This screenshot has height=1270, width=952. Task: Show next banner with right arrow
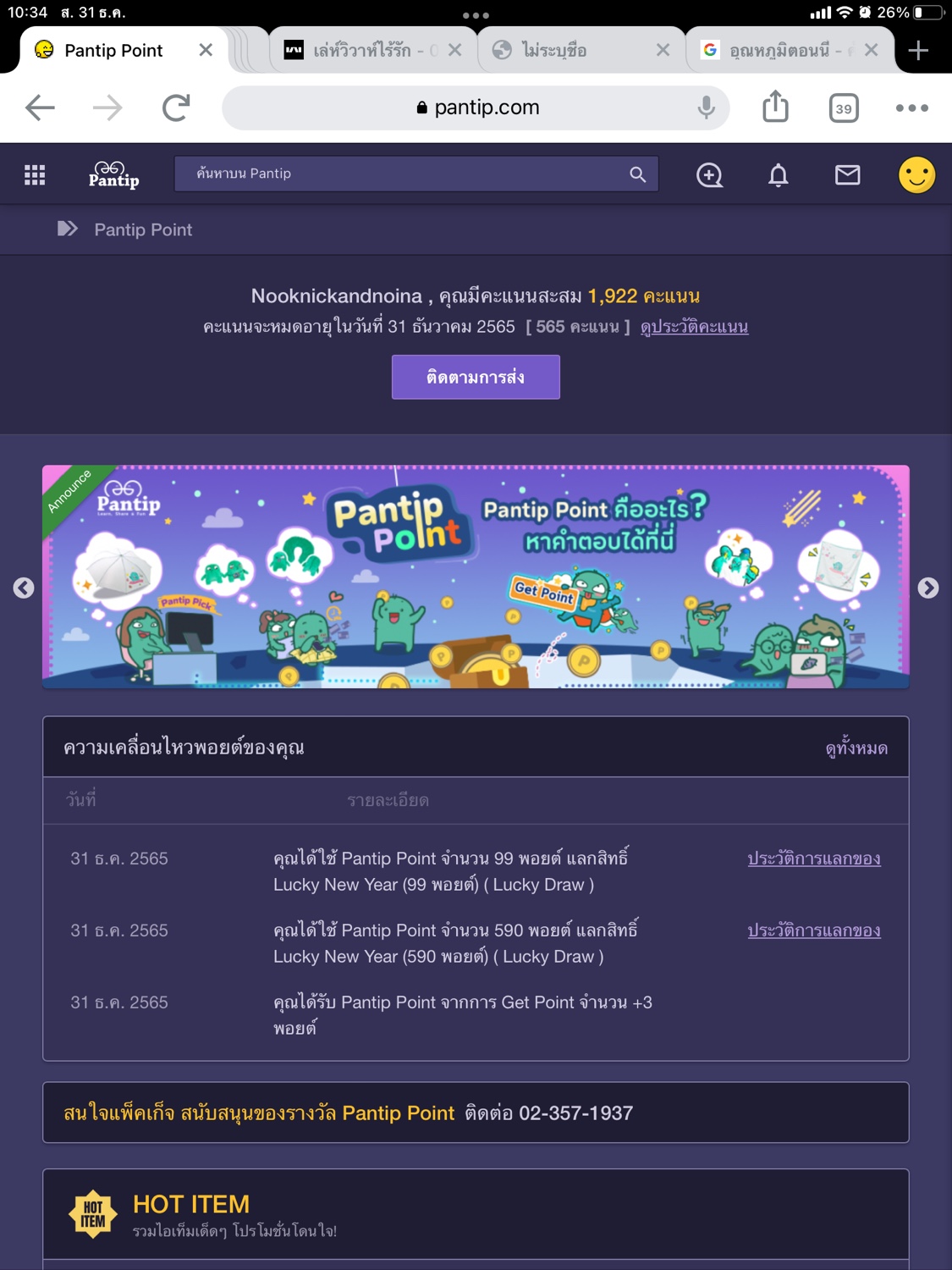[928, 588]
